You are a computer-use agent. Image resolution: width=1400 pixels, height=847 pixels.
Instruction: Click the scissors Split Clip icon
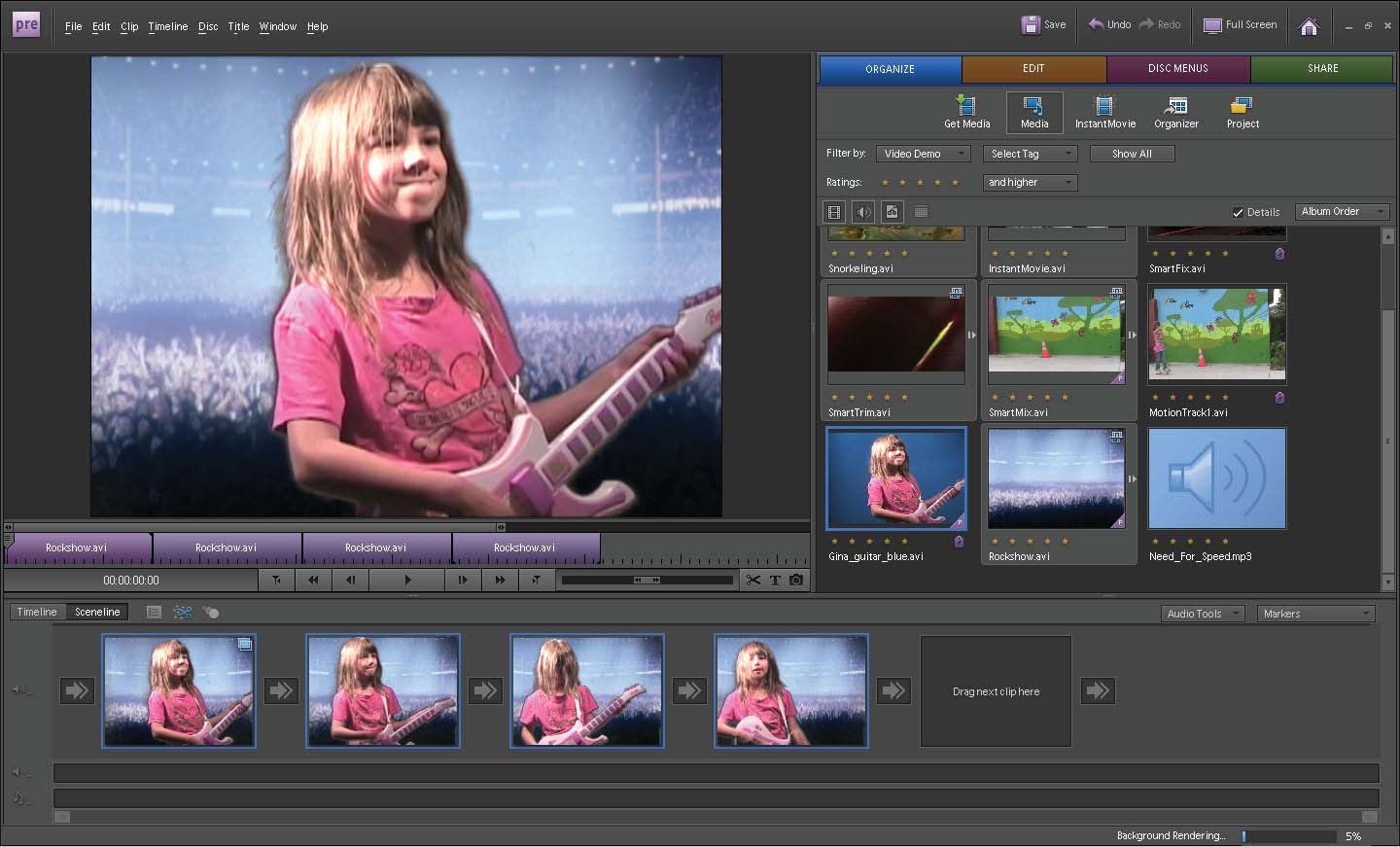click(x=753, y=581)
